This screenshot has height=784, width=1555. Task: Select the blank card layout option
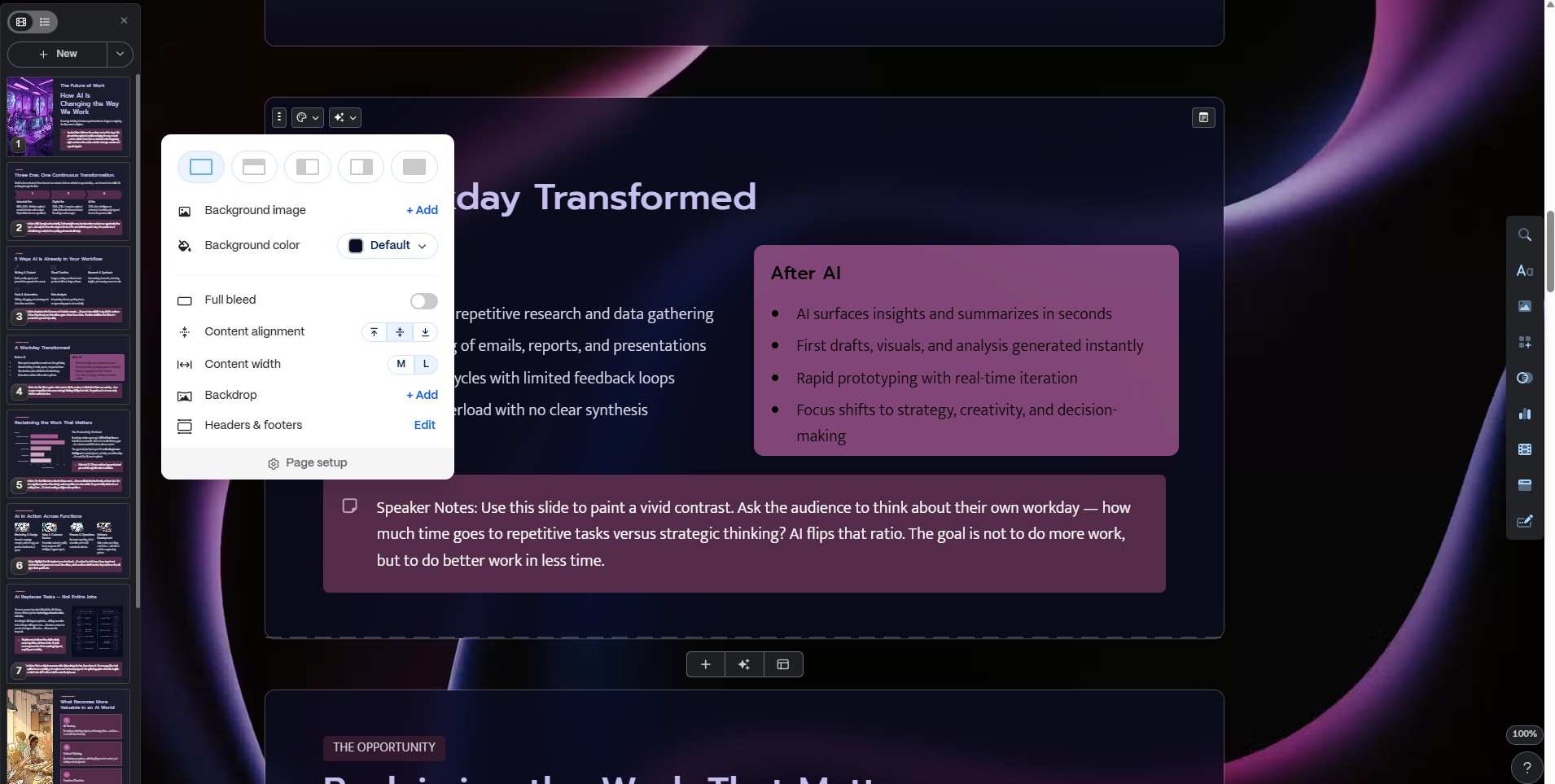pyautogui.click(x=201, y=167)
